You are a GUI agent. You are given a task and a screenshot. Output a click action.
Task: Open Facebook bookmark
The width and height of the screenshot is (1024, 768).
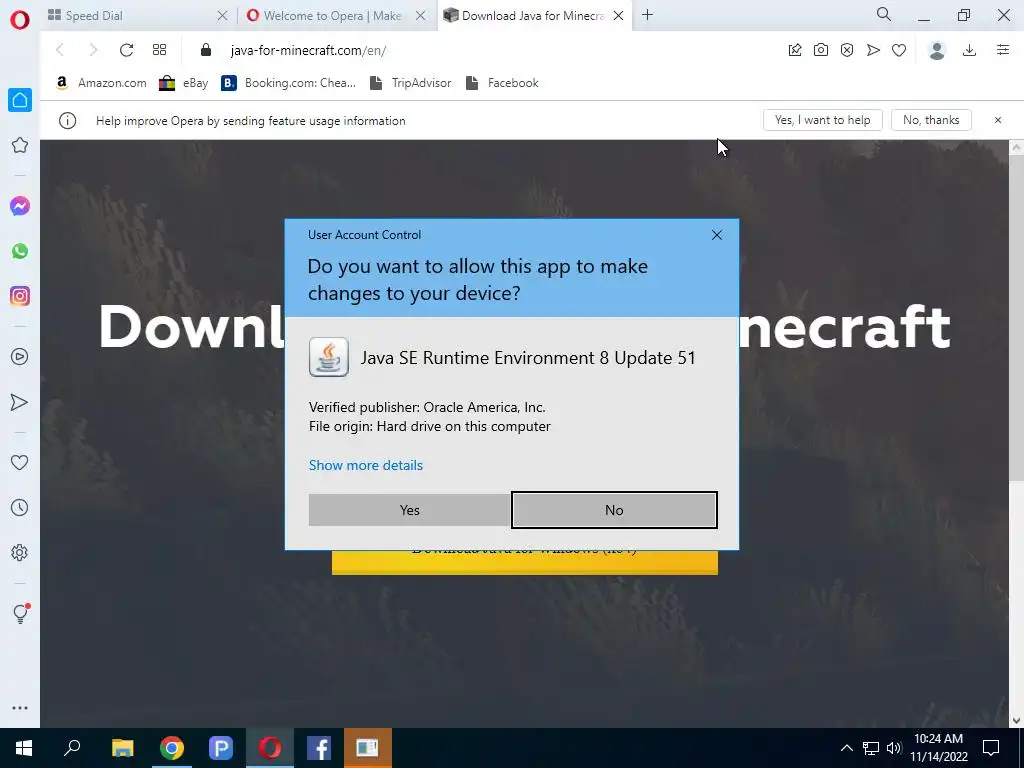click(502, 83)
